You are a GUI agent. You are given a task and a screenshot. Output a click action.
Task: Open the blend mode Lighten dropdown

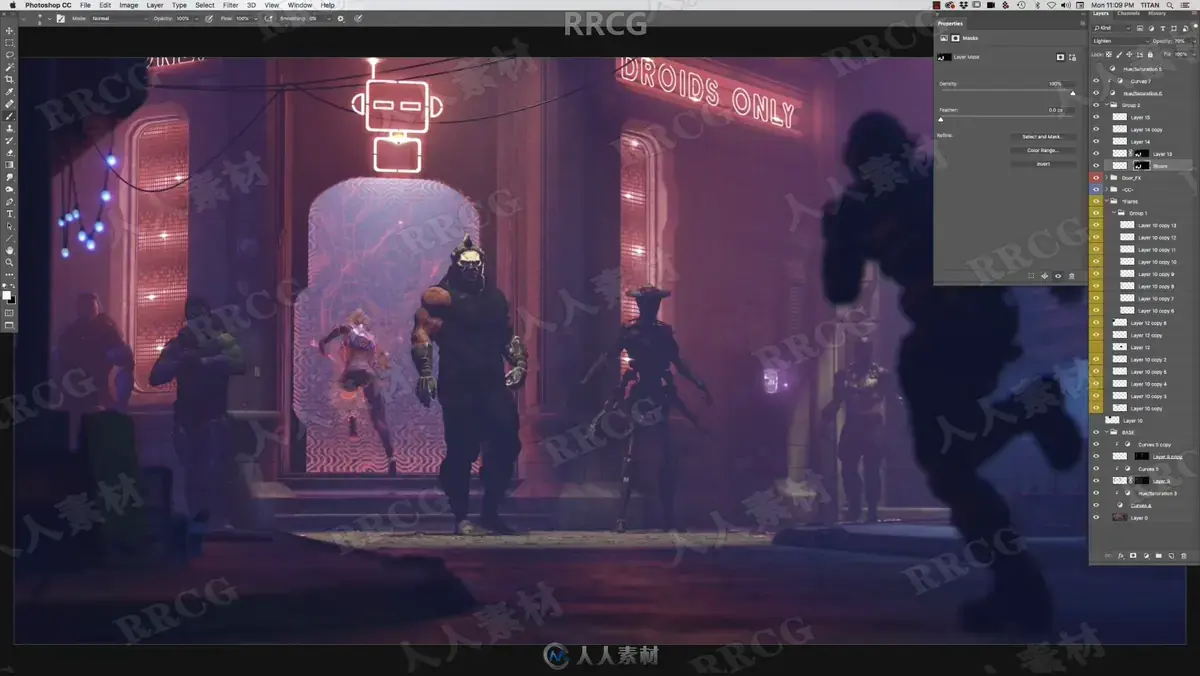pos(1121,41)
